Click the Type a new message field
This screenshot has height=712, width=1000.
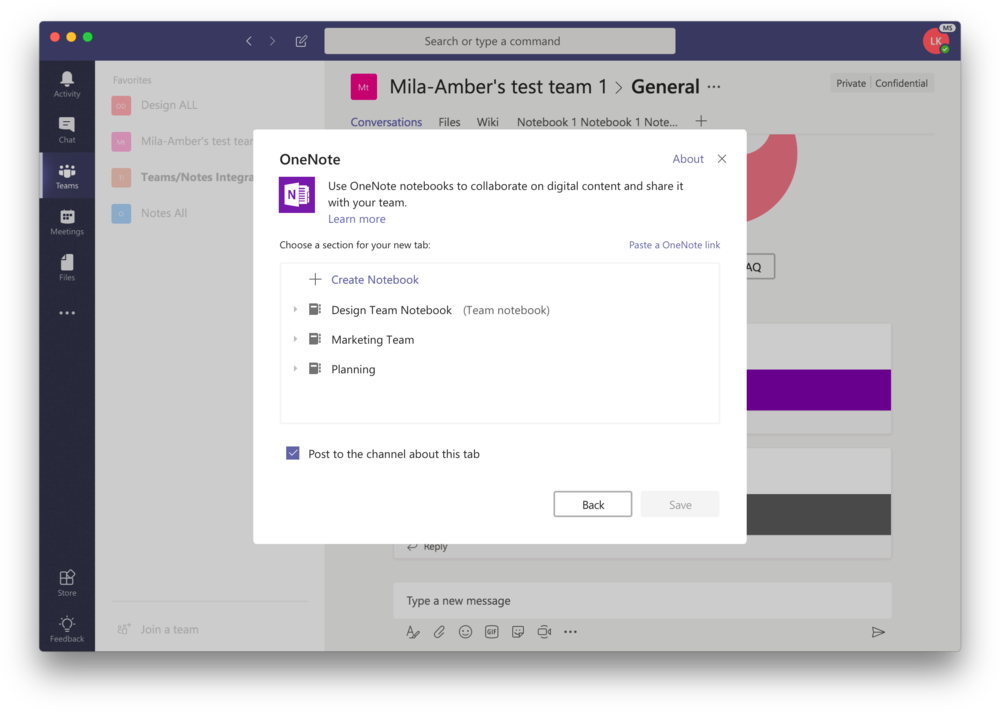point(642,600)
